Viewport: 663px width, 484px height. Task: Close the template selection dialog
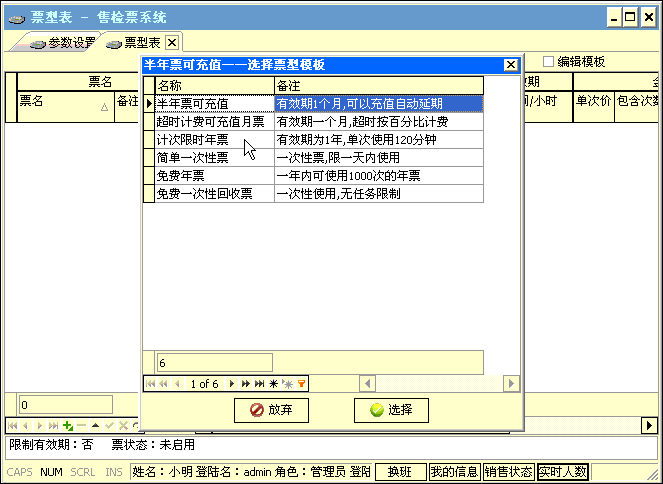511,65
